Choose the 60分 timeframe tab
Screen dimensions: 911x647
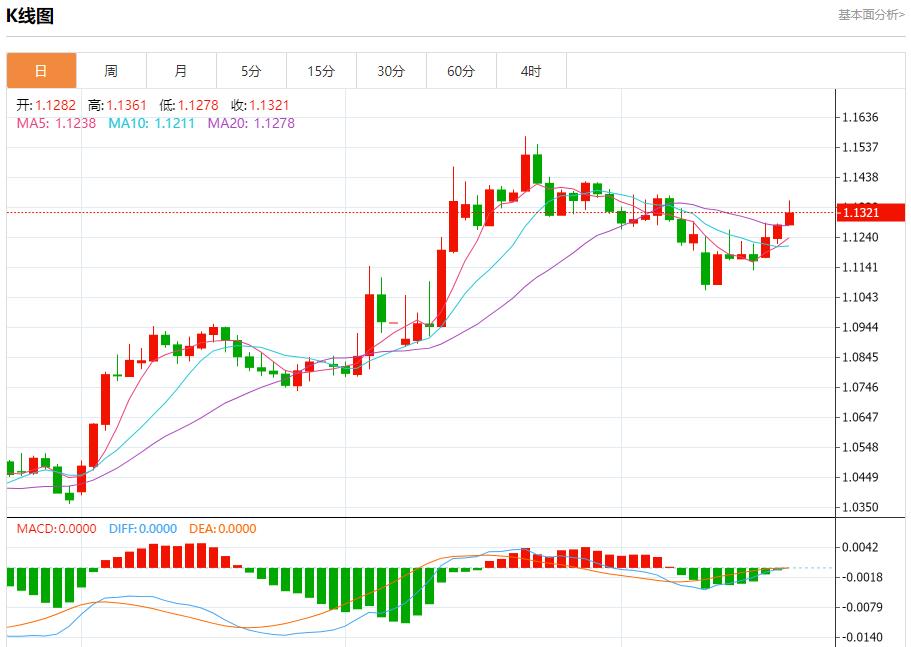click(461, 71)
